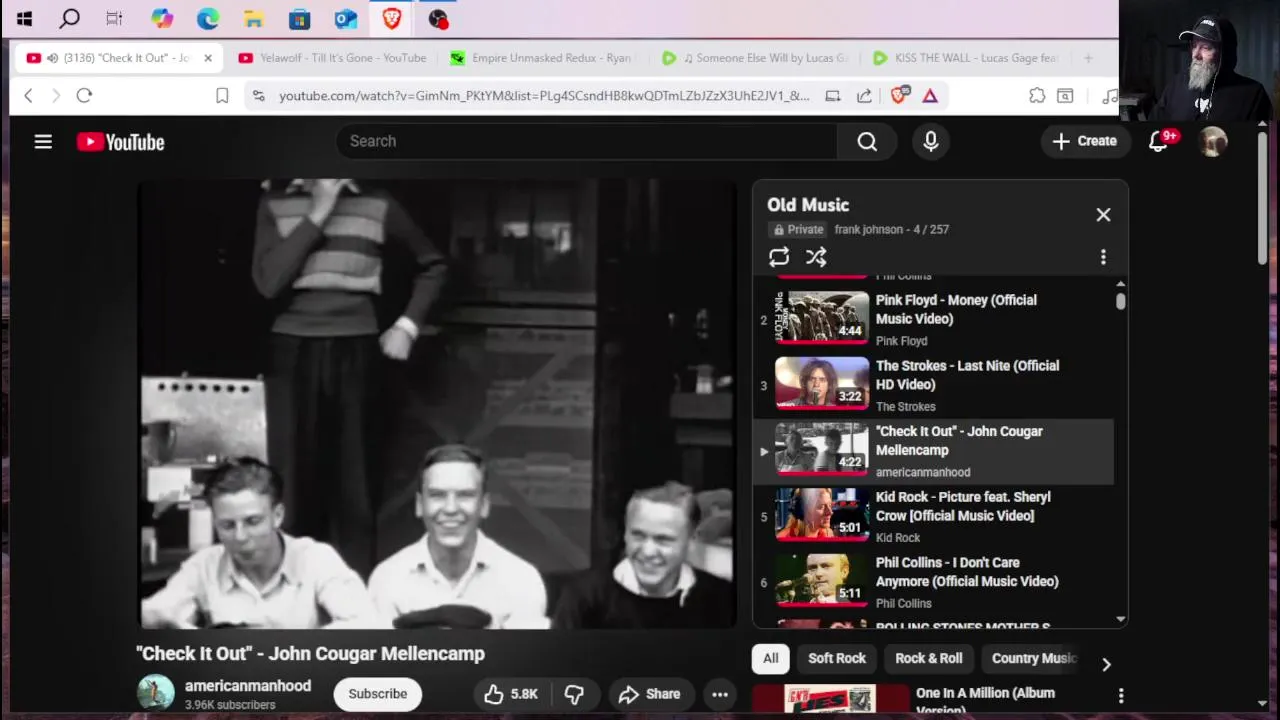1280x720 pixels.
Task: Click current Check It Out playlist item
Action: tap(935, 450)
